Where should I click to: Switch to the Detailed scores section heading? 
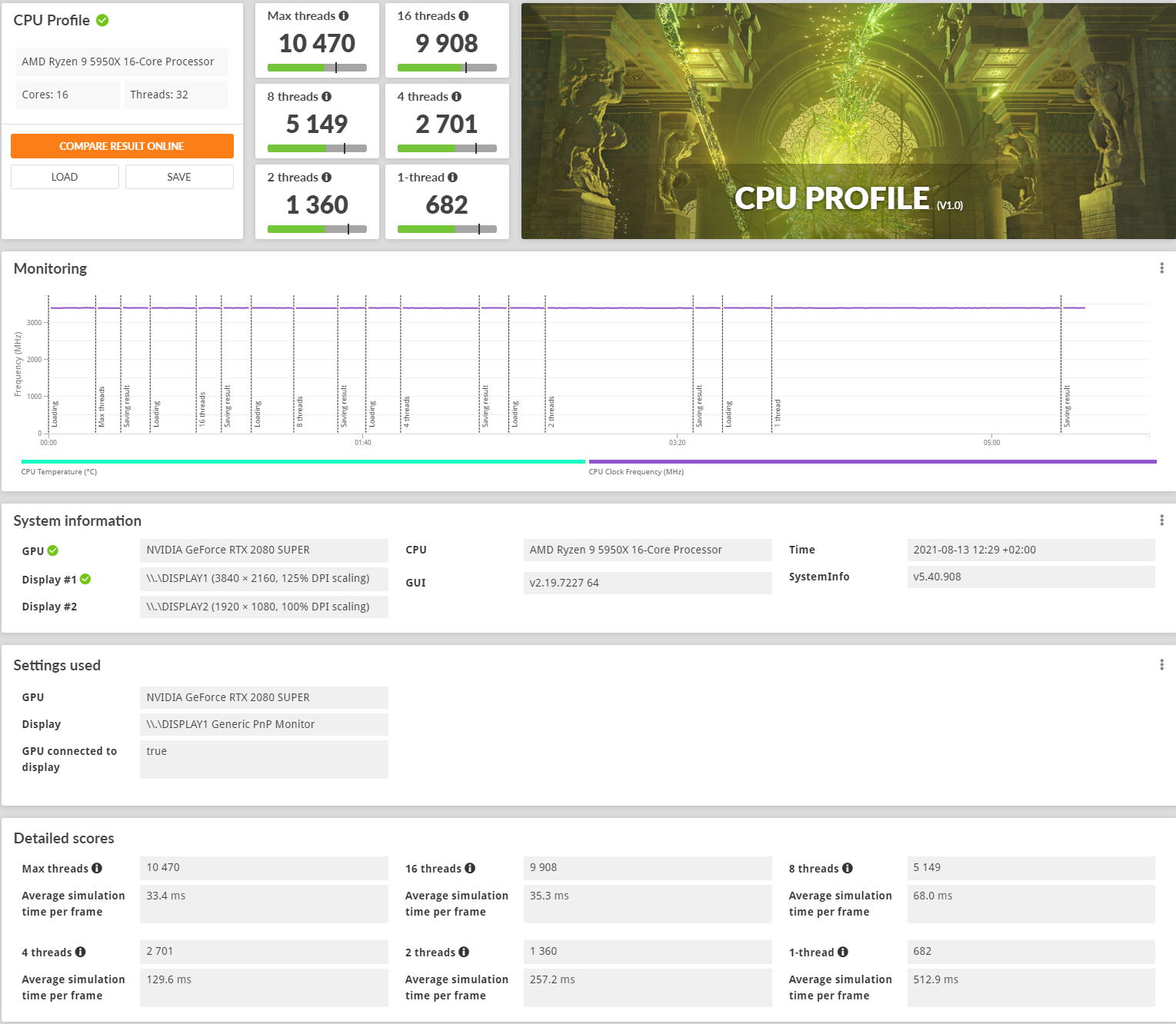(x=64, y=838)
